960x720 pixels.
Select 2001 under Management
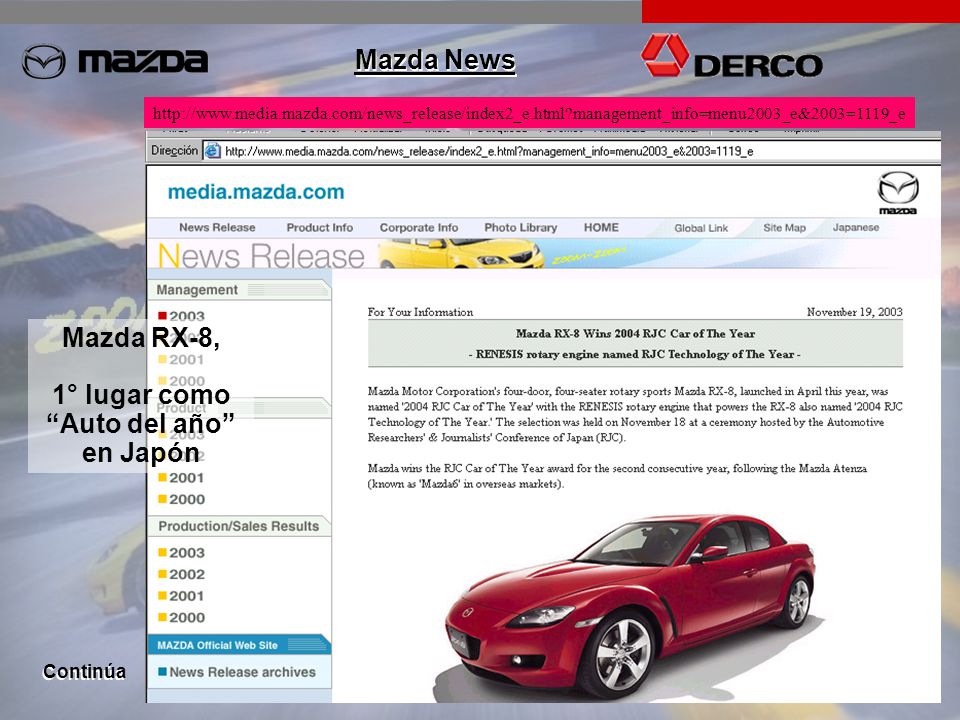click(181, 359)
